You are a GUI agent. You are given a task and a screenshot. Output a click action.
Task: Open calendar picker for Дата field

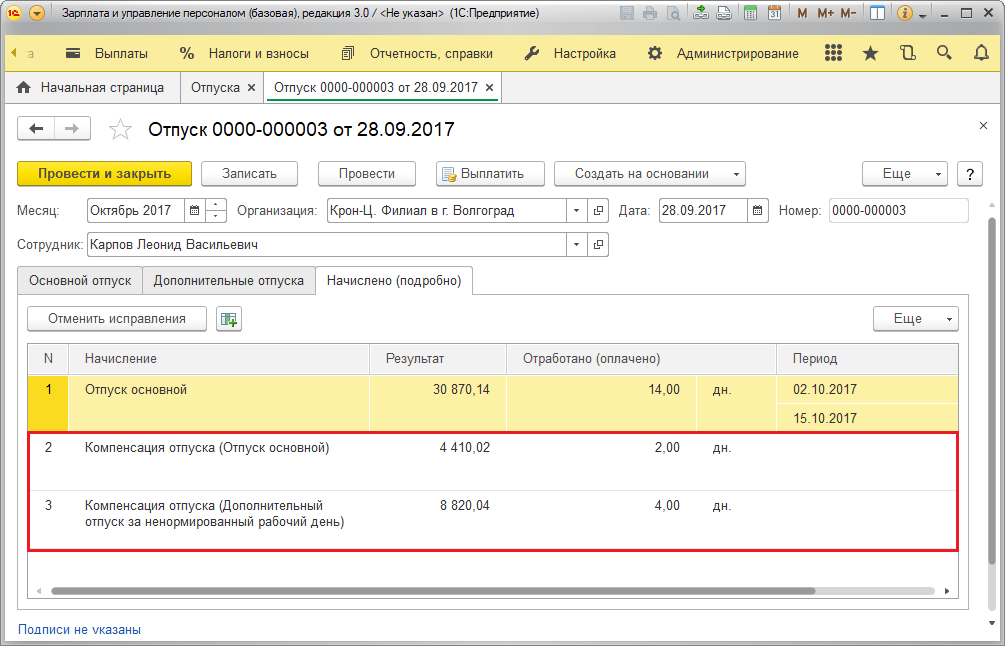pyautogui.click(x=757, y=210)
